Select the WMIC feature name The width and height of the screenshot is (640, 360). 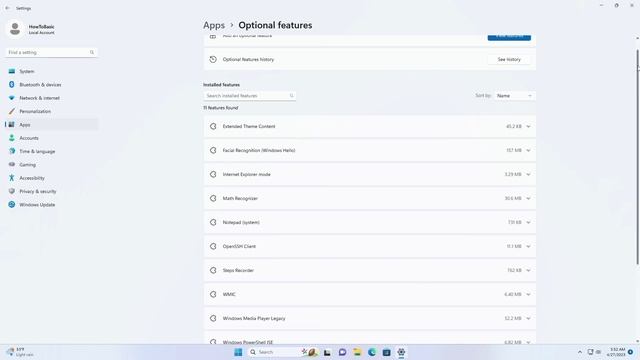(x=229, y=294)
